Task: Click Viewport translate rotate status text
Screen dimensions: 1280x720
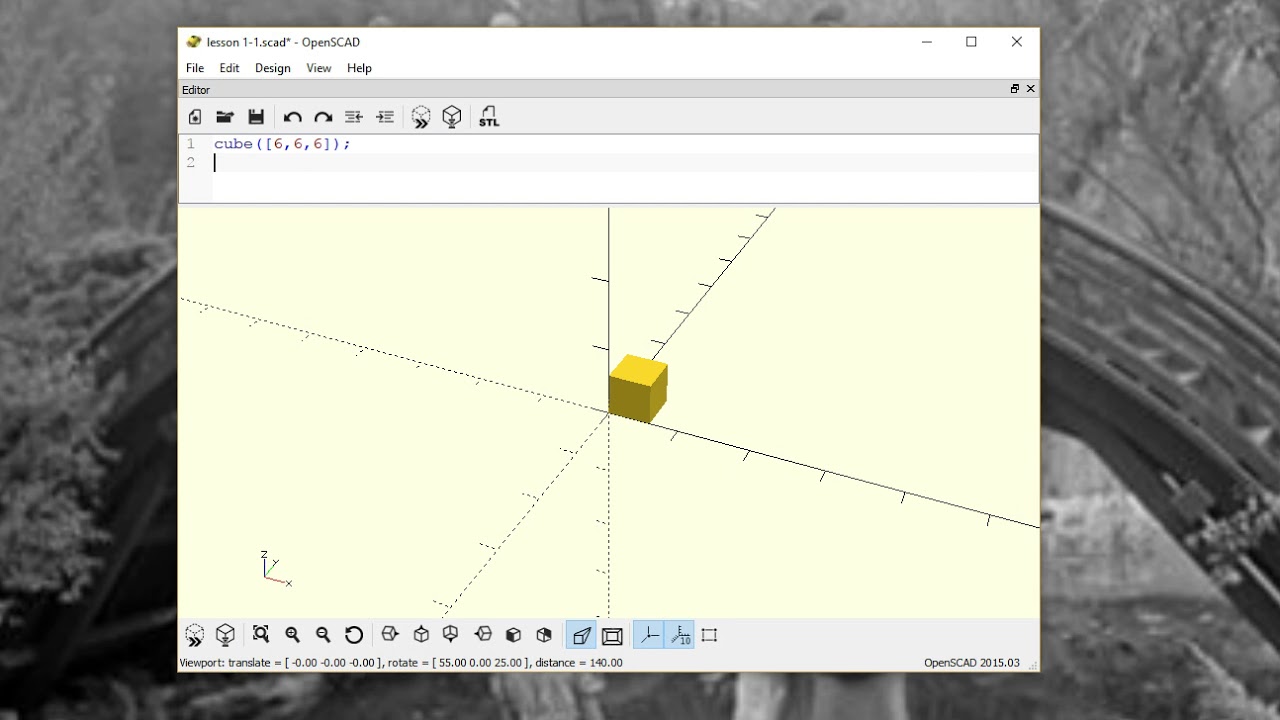Action: (401, 663)
